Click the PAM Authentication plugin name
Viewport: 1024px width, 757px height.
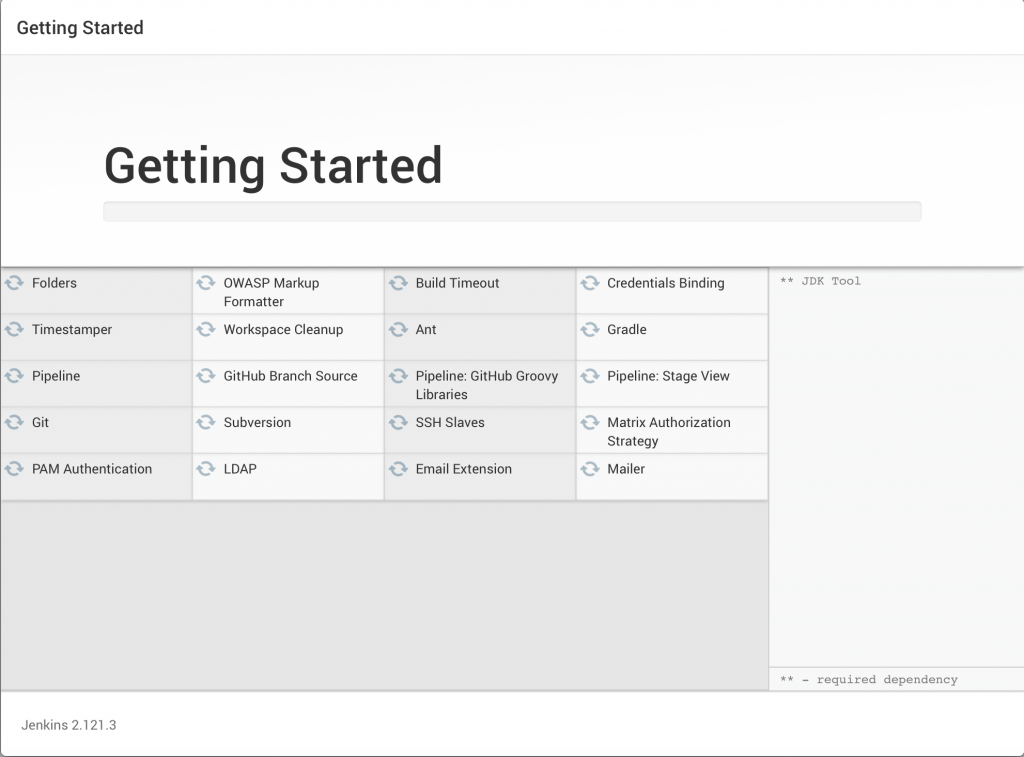click(92, 469)
